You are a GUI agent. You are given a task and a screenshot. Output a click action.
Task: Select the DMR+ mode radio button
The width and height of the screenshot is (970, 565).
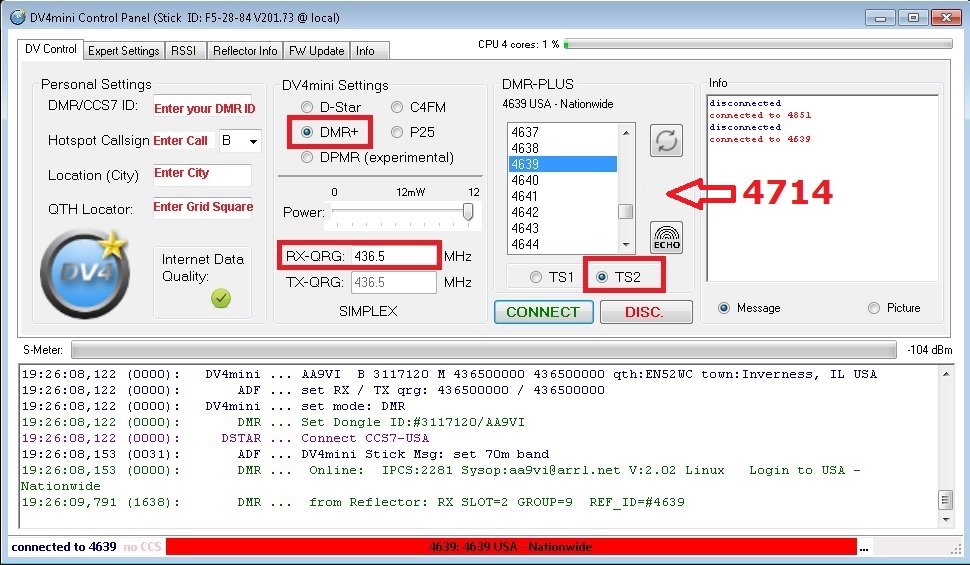tap(307, 132)
